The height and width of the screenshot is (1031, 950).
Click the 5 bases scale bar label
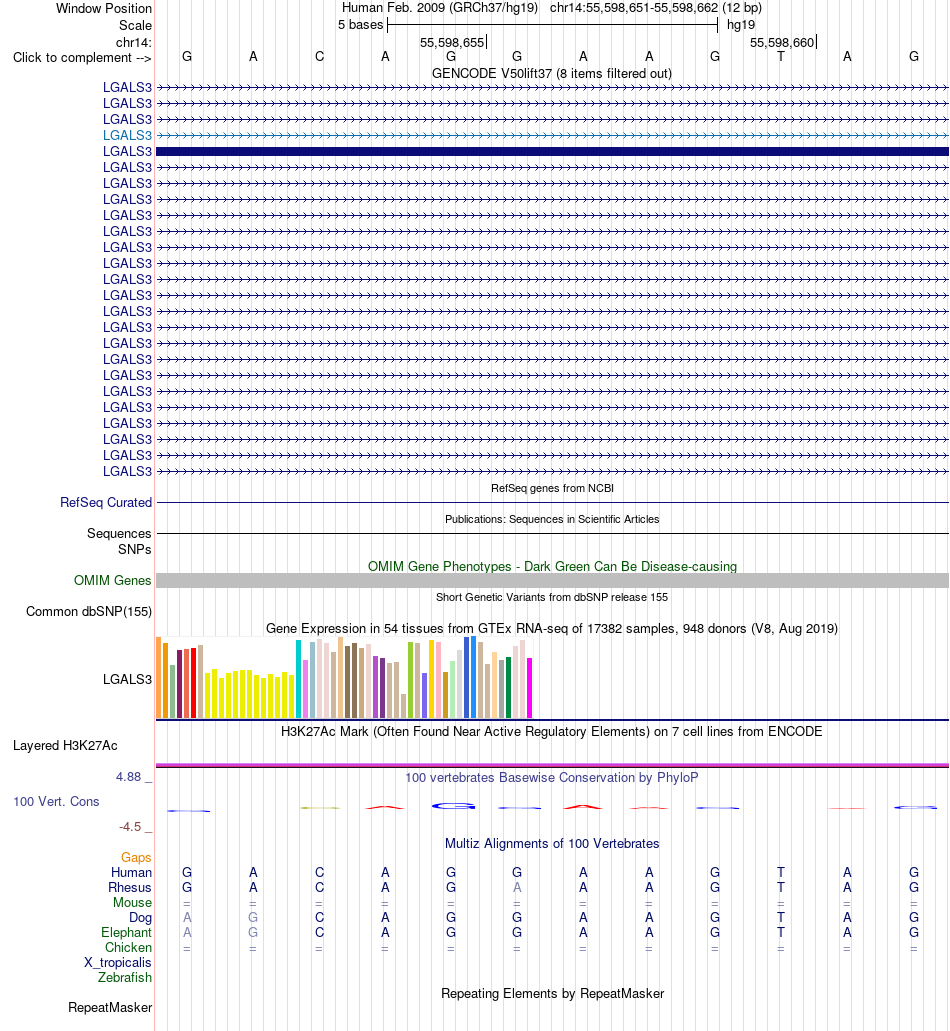(x=360, y=25)
